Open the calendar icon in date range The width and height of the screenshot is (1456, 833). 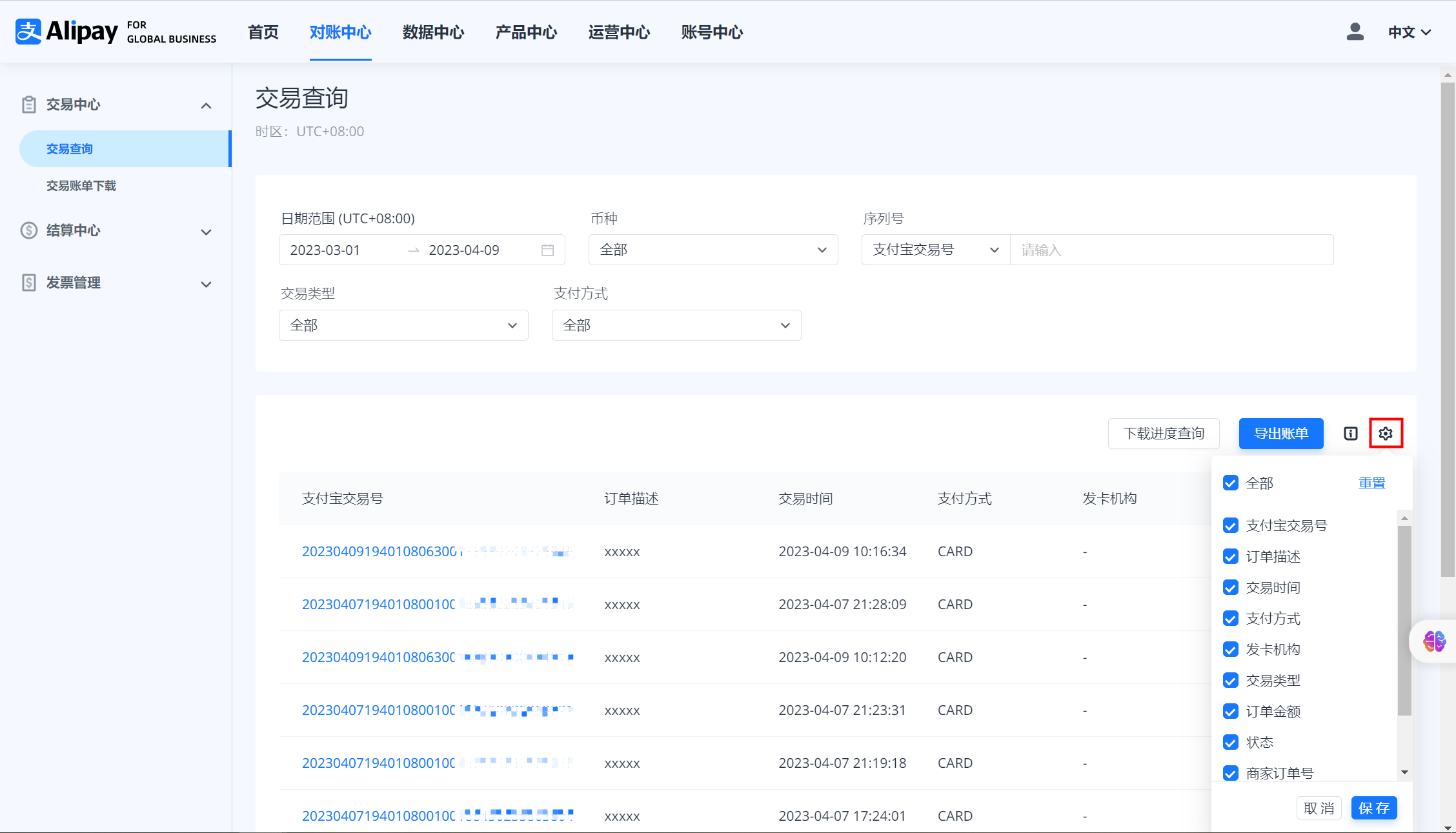pos(547,250)
